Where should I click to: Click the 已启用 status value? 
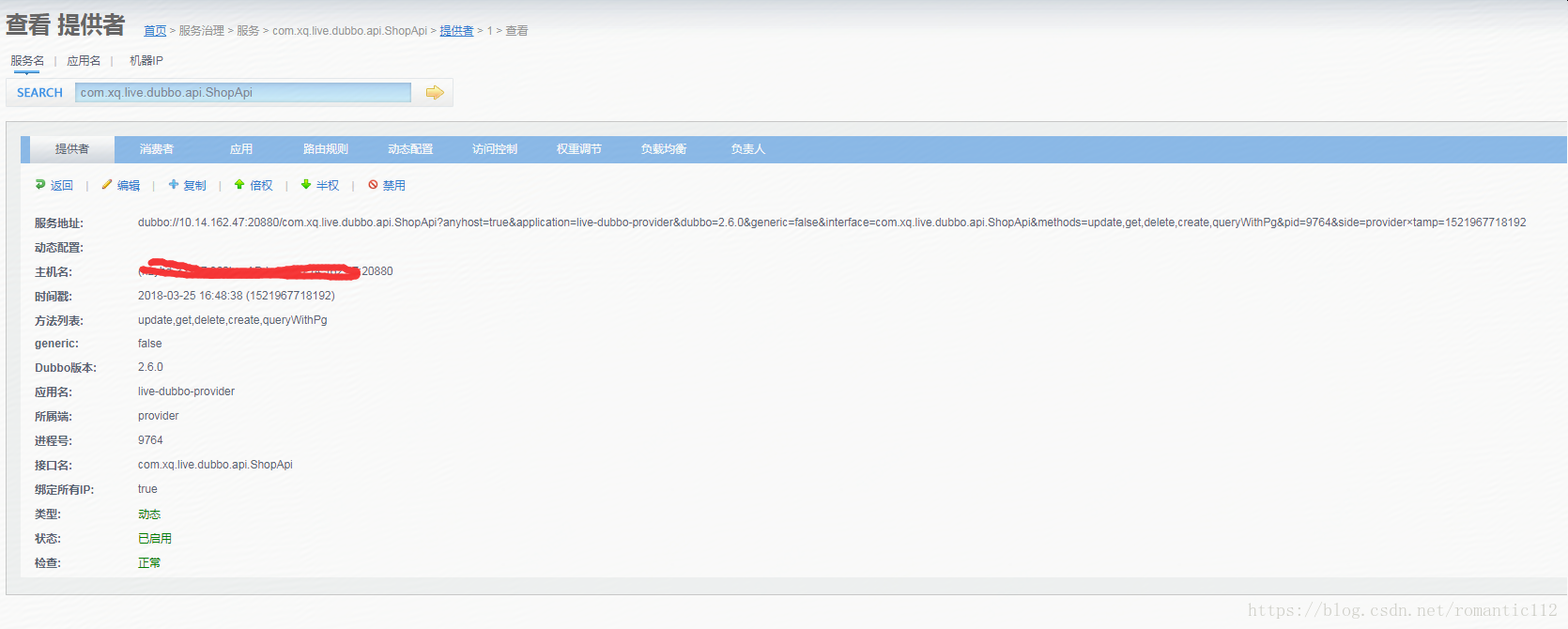point(155,539)
